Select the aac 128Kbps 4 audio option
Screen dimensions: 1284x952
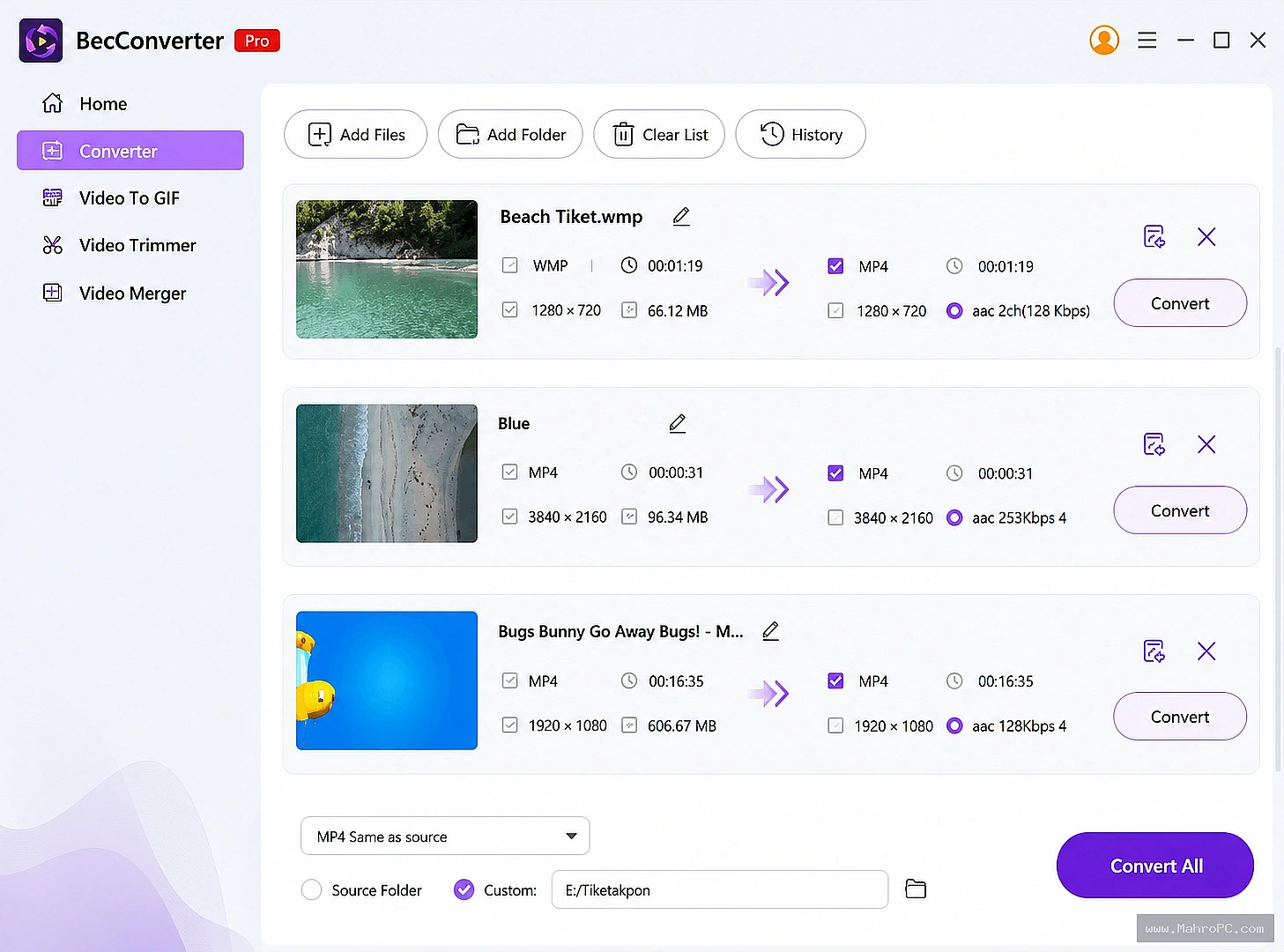tap(954, 726)
